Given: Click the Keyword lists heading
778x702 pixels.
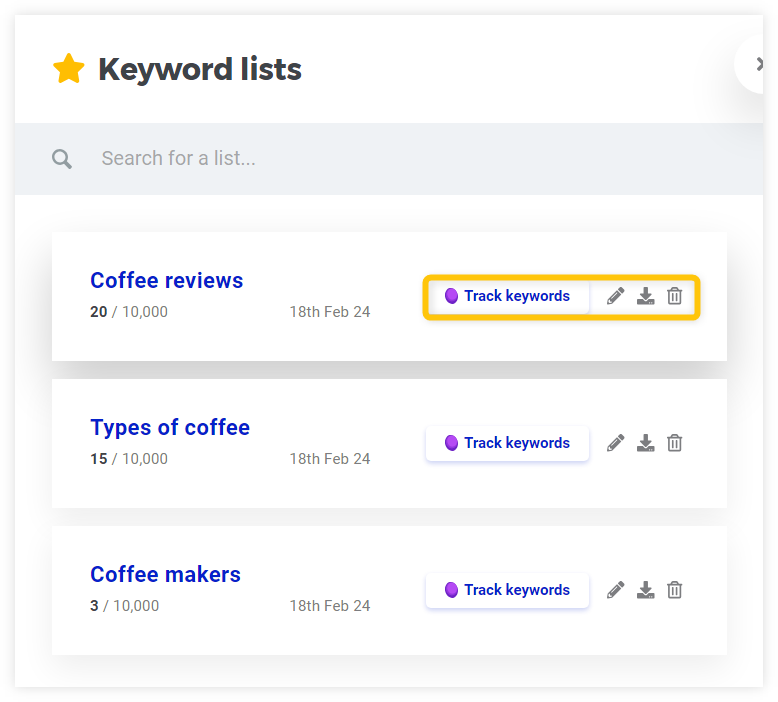Looking at the screenshot, I should pos(200,70).
